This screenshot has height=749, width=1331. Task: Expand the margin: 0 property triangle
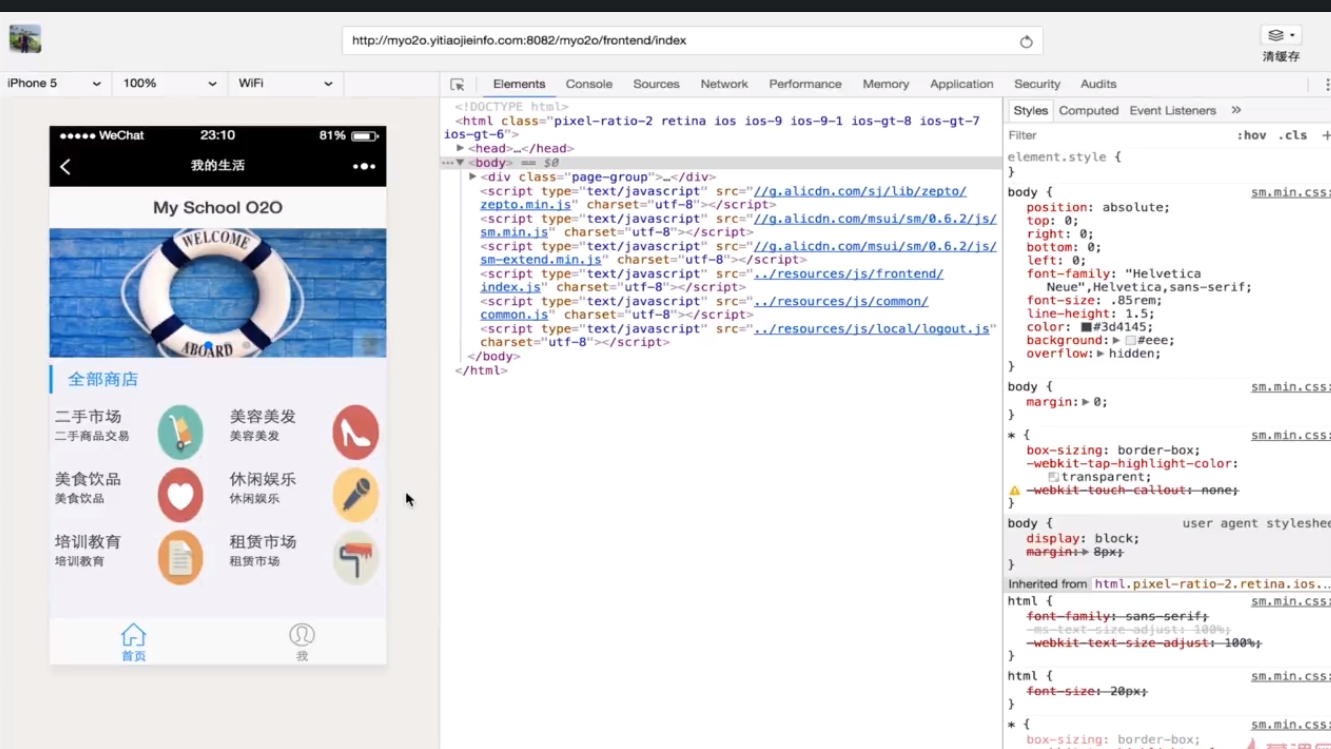pyautogui.click(x=1085, y=402)
